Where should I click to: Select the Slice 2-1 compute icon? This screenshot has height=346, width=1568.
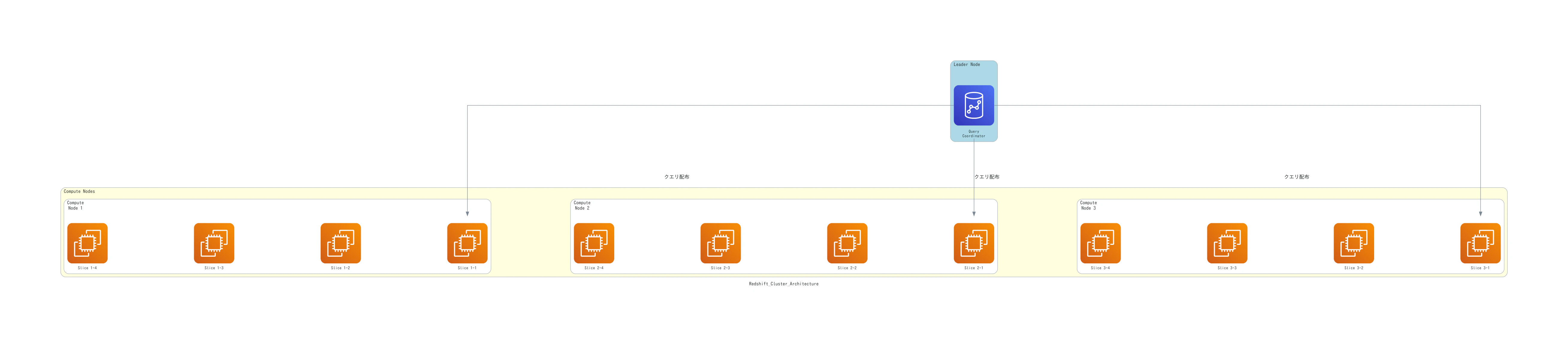point(974,243)
